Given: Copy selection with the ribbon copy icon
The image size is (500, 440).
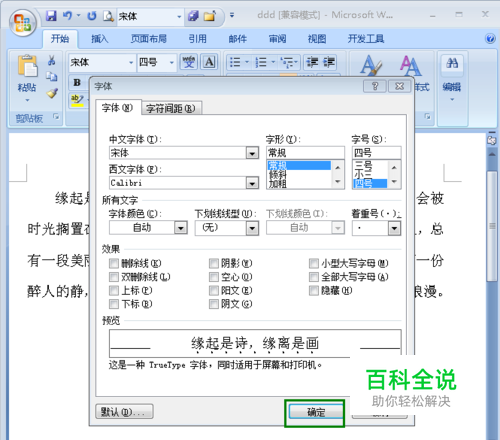Looking at the screenshot, I should (x=51, y=77).
